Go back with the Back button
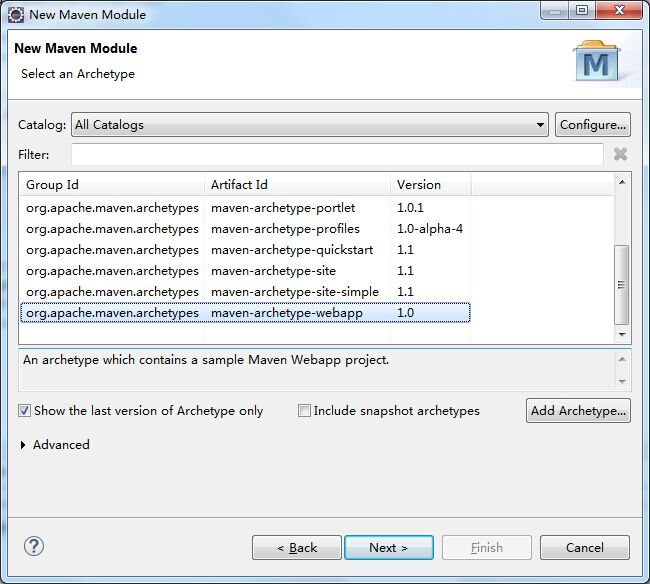Image resolution: width=650 pixels, height=584 pixels. (x=297, y=548)
